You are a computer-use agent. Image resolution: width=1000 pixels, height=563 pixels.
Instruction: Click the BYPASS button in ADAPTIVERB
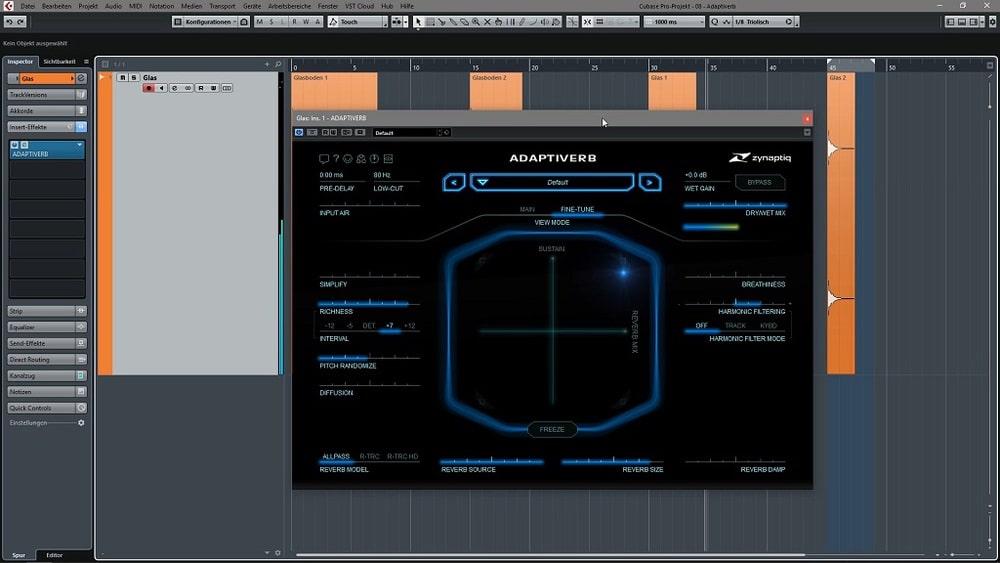[760, 182]
